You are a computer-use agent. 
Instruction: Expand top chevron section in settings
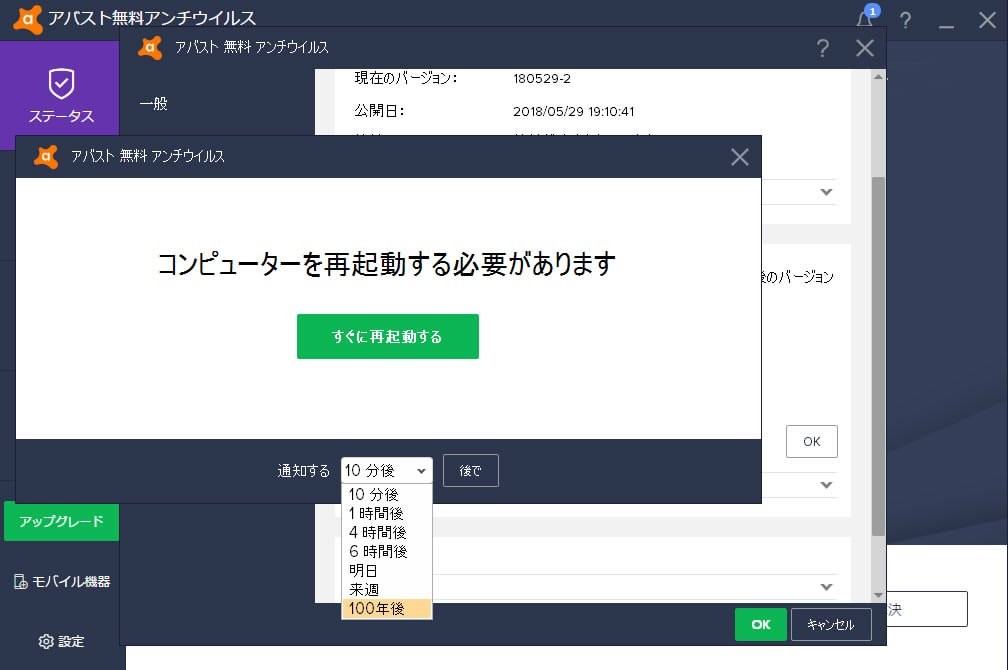(827, 192)
